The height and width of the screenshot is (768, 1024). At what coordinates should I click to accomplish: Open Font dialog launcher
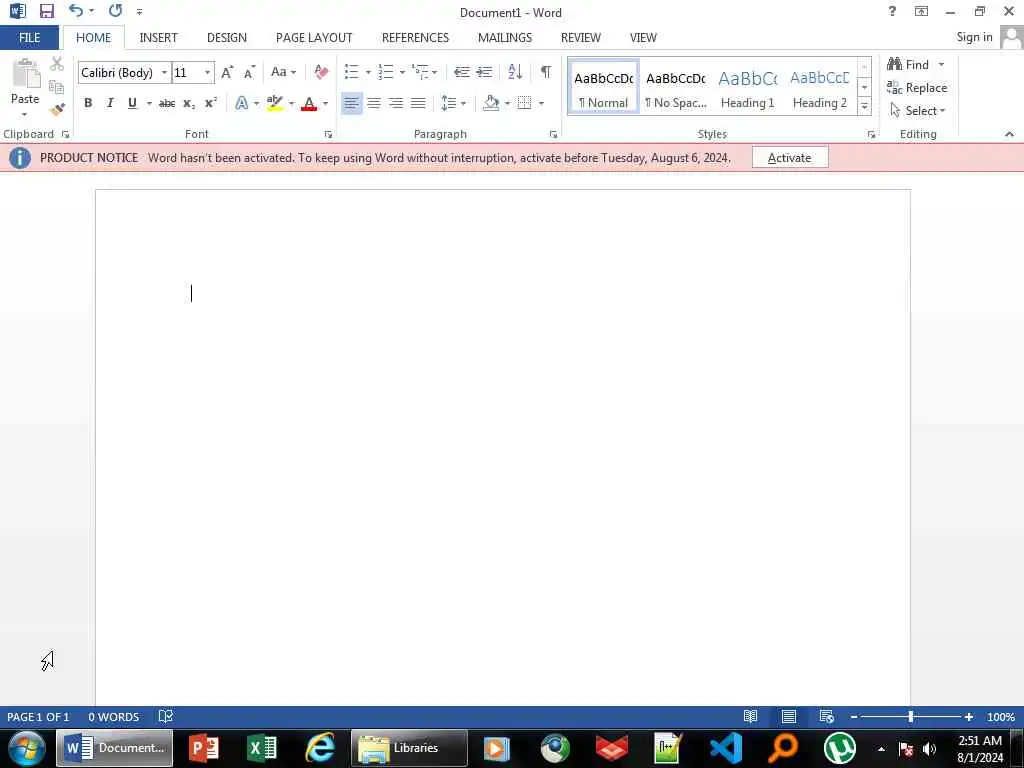pos(328,135)
